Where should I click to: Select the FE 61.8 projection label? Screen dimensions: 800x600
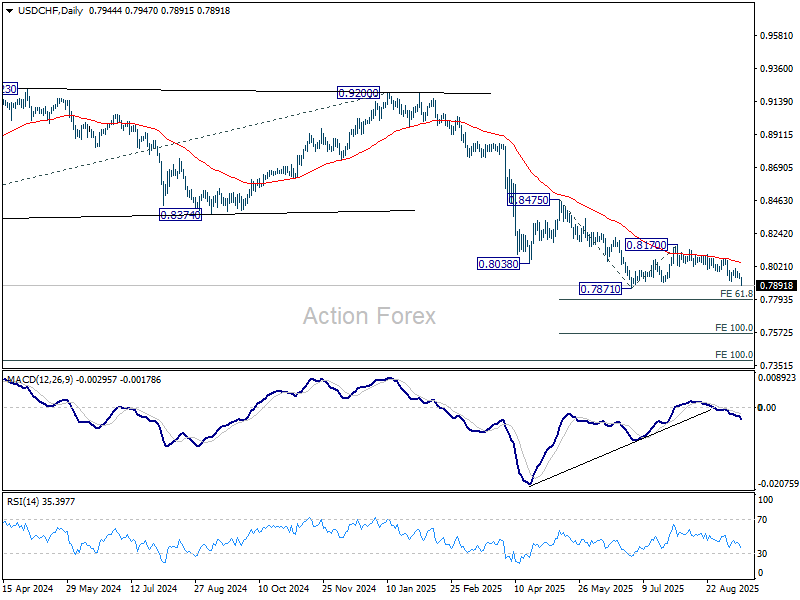[735, 295]
